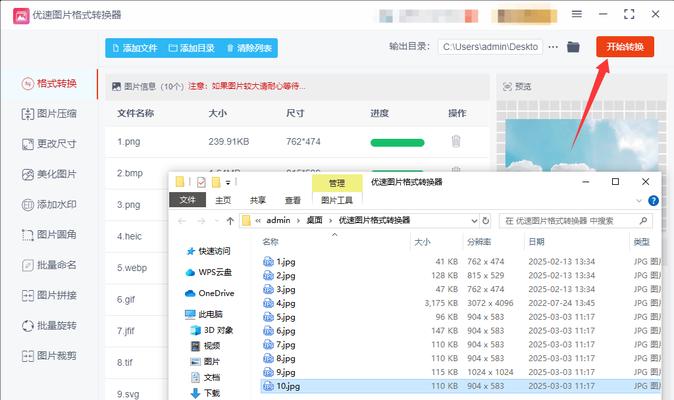Select the 6.gif row in converter list
Viewport: 674px width, 400px height.
coord(137,299)
